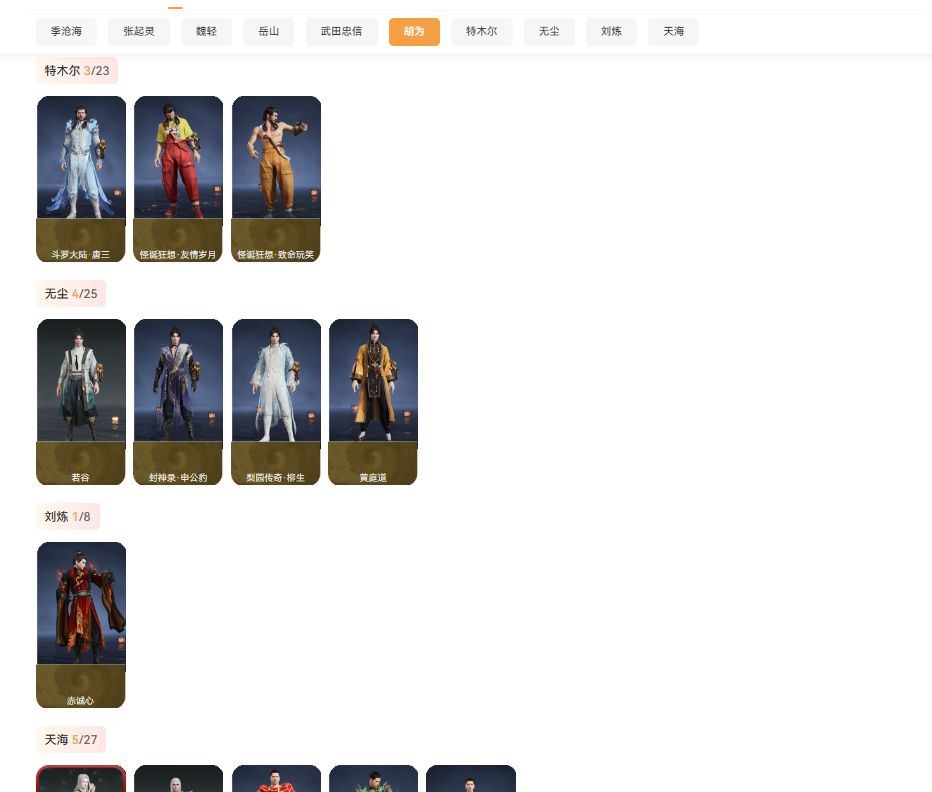This screenshot has width=932, height=792.
Task: Select the 封神录·申公豹 skin thumbnail
Action: 178,402
